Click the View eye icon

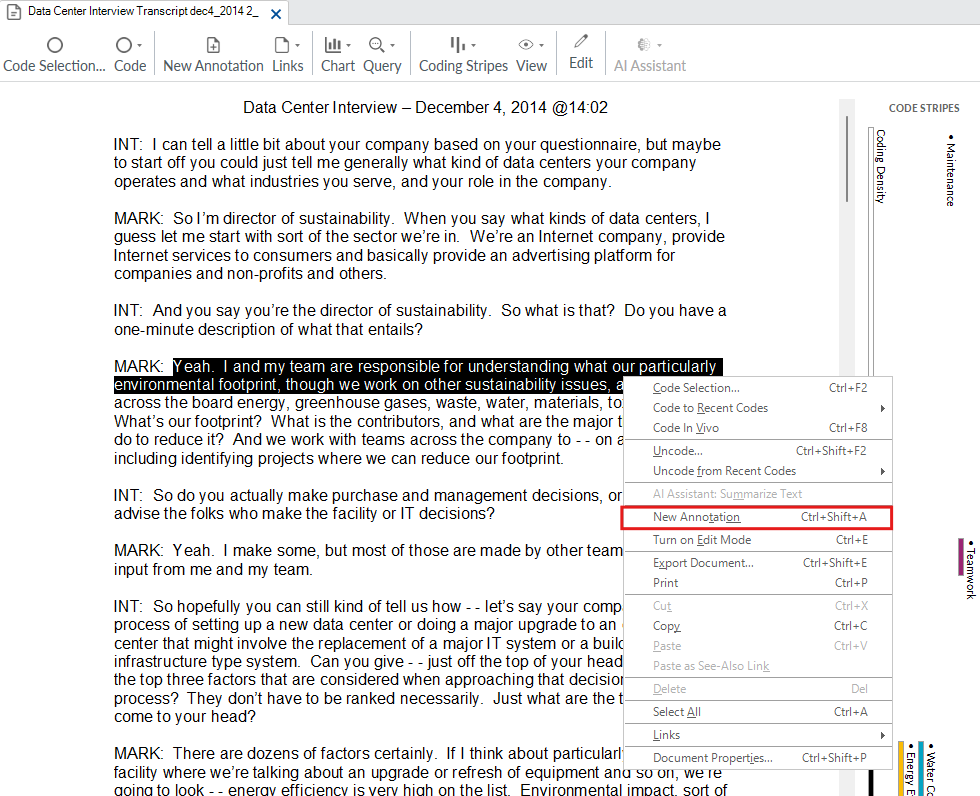[x=526, y=45]
